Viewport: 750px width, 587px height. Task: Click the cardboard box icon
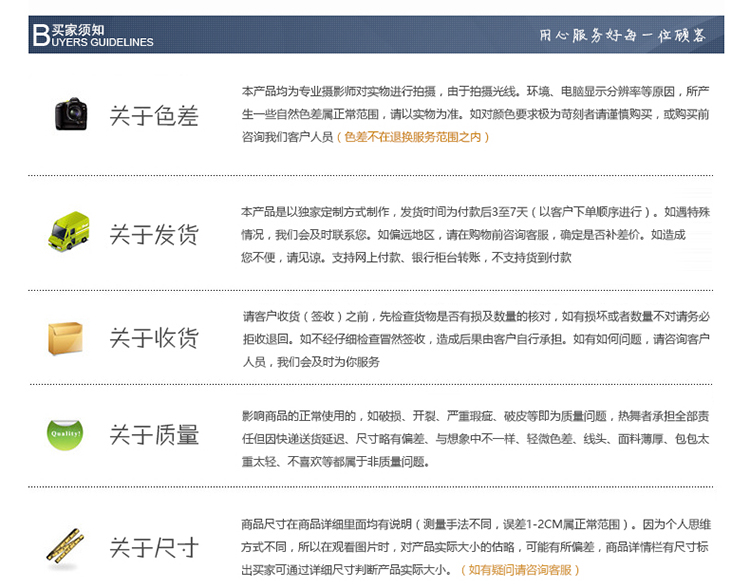(67, 337)
